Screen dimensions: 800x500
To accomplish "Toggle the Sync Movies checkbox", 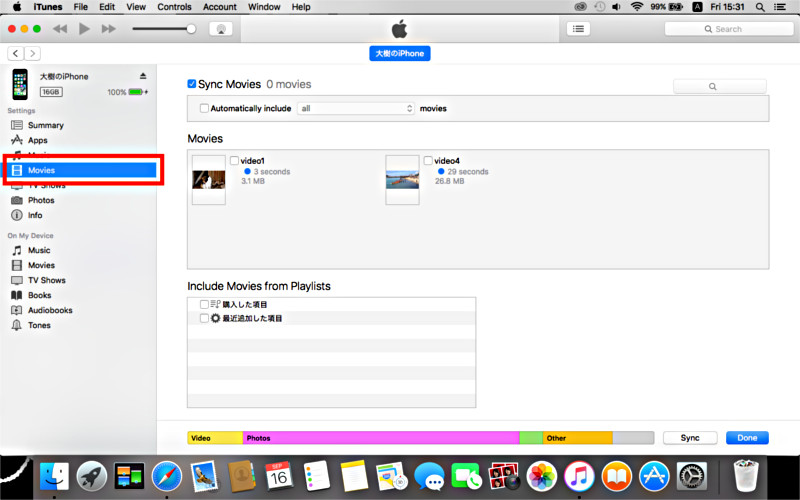I will (x=193, y=85).
